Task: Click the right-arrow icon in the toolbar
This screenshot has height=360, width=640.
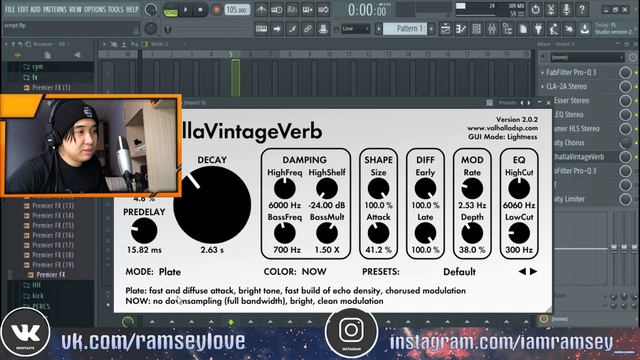Action: tap(277, 29)
